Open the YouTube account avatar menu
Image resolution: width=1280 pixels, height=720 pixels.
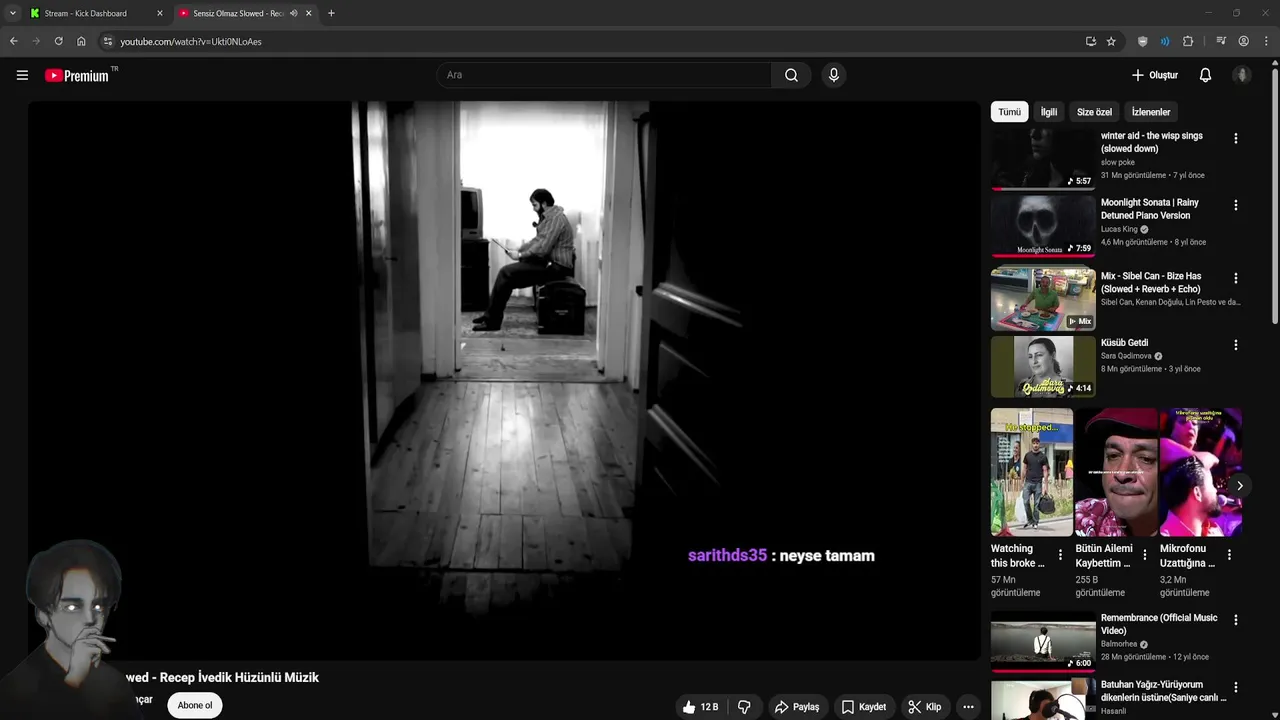[1242, 75]
